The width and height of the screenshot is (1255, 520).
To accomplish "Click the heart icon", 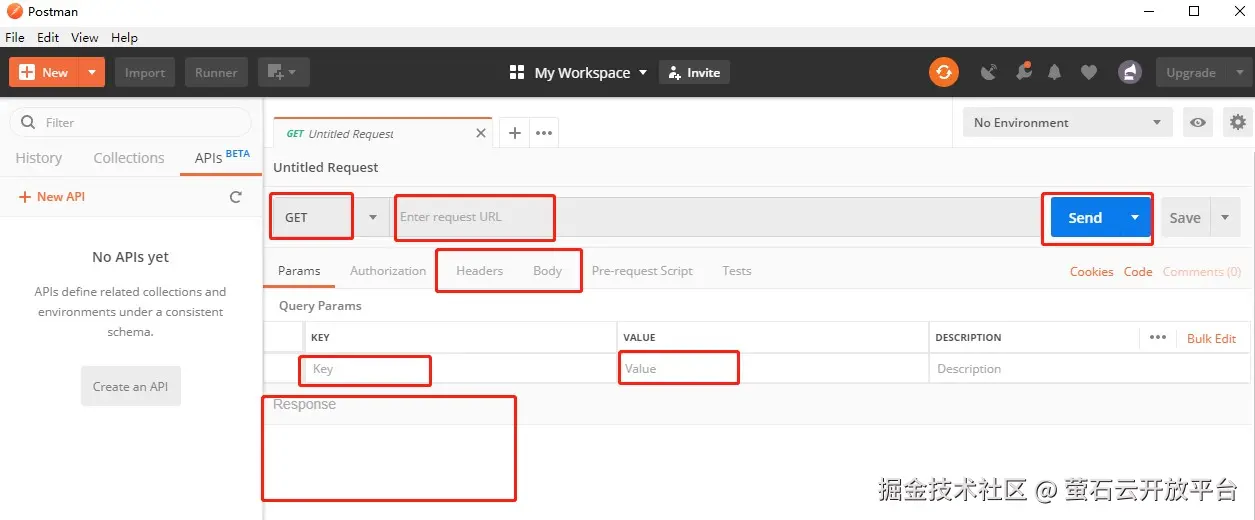I will point(1089,72).
